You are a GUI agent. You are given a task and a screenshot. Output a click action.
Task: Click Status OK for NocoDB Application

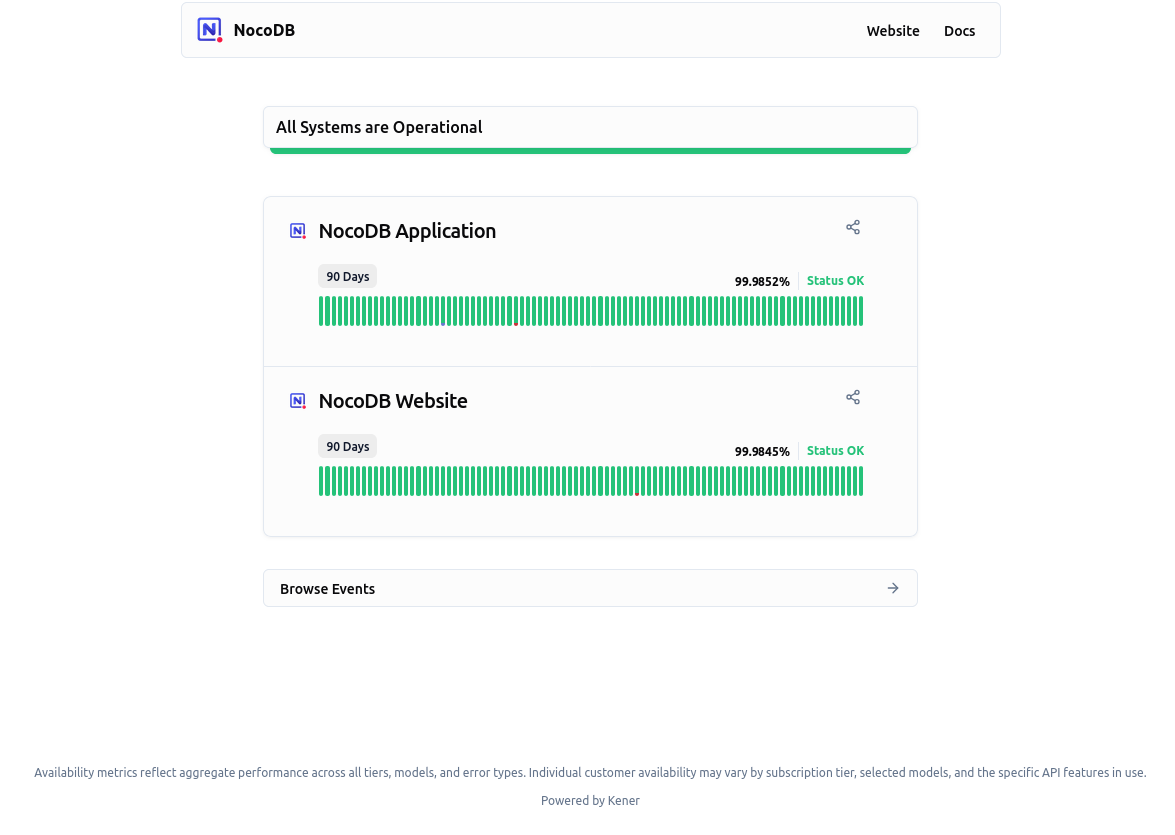(835, 281)
